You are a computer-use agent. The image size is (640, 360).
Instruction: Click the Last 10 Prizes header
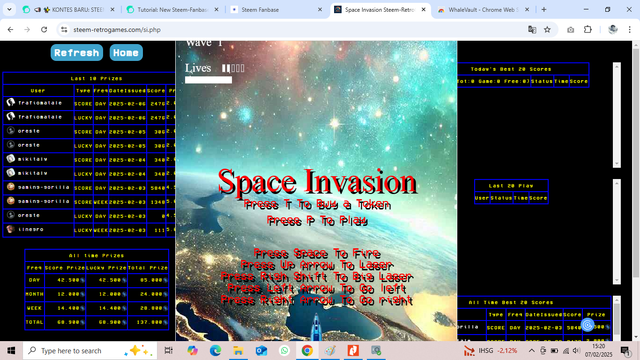tap(96, 78)
